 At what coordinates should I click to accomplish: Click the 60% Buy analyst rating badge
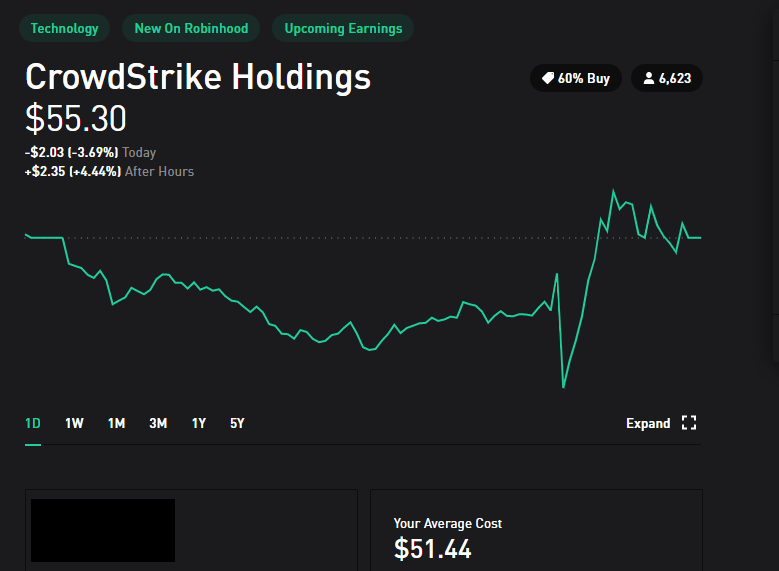click(576, 78)
